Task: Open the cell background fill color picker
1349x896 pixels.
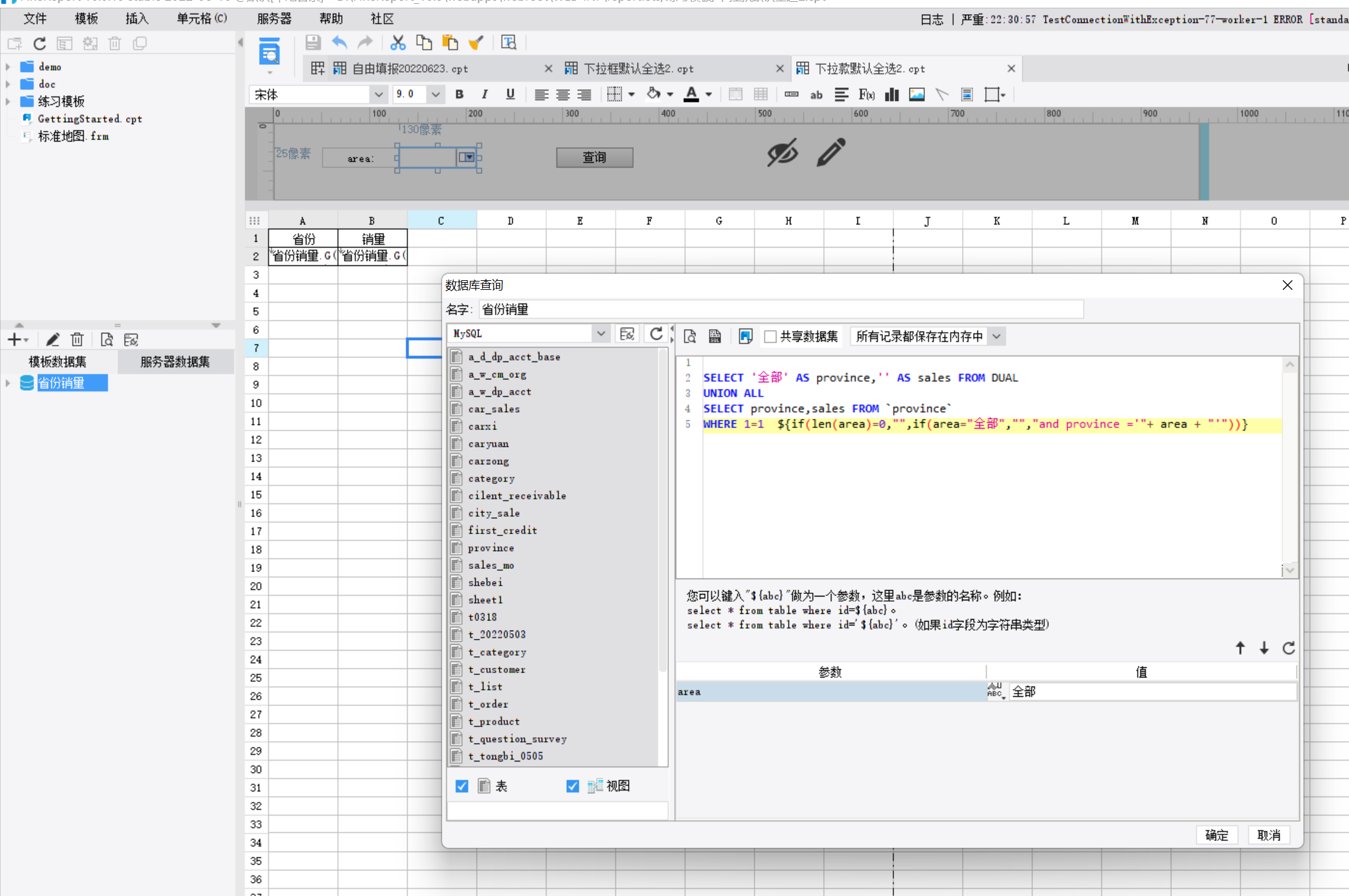Action: (670, 94)
